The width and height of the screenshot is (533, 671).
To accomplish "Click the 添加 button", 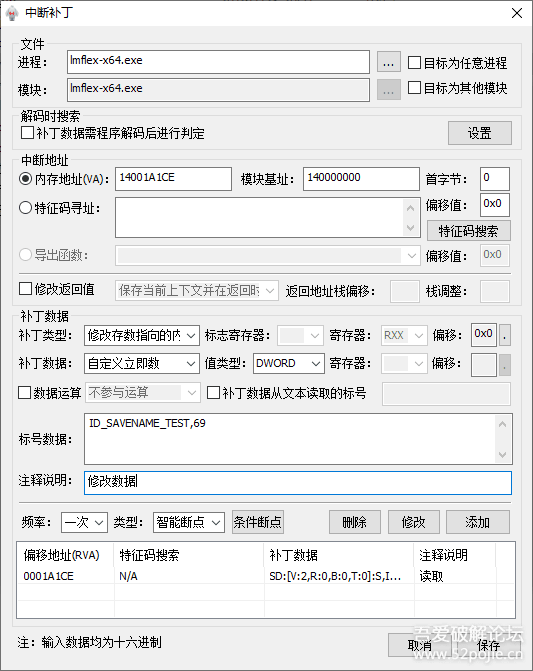I will pyautogui.click(x=478, y=522).
